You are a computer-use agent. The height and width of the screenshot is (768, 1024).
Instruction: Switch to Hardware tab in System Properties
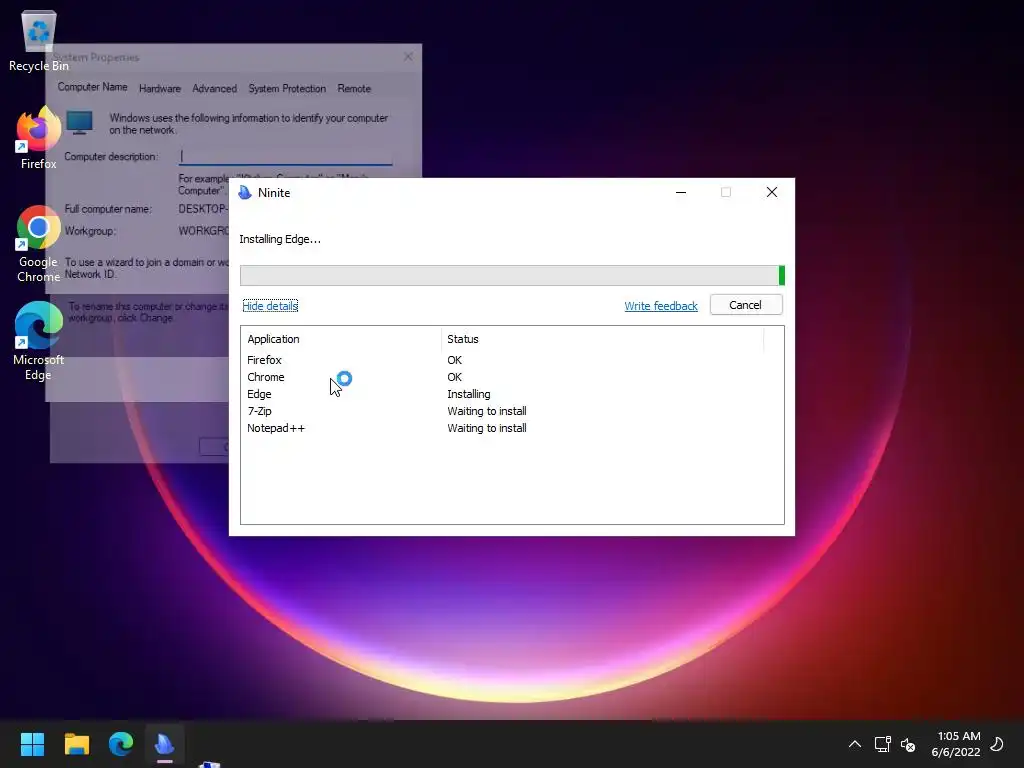pos(160,88)
